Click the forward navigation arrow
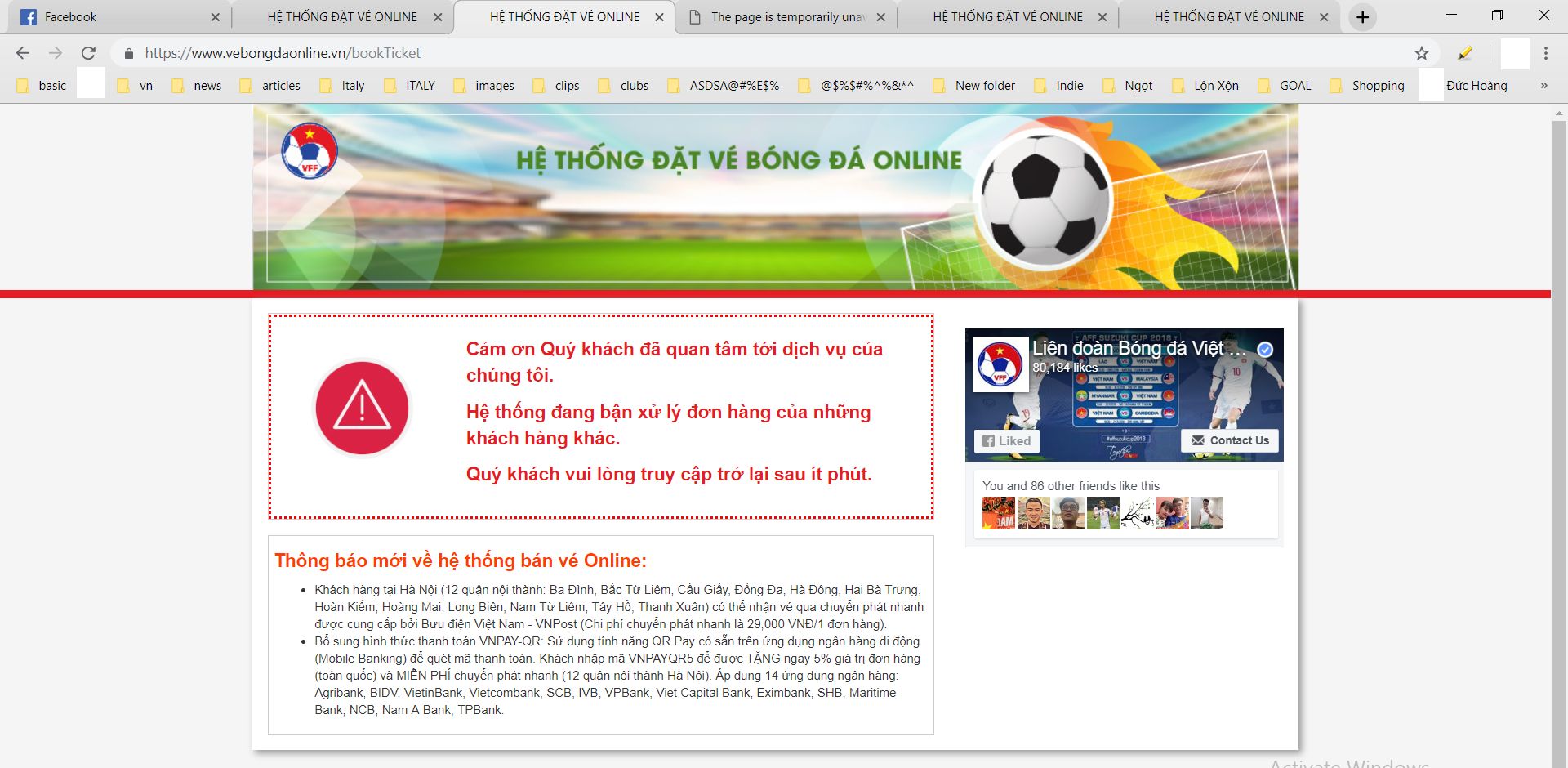1568x768 pixels. pyautogui.click(x=55, y=52)
